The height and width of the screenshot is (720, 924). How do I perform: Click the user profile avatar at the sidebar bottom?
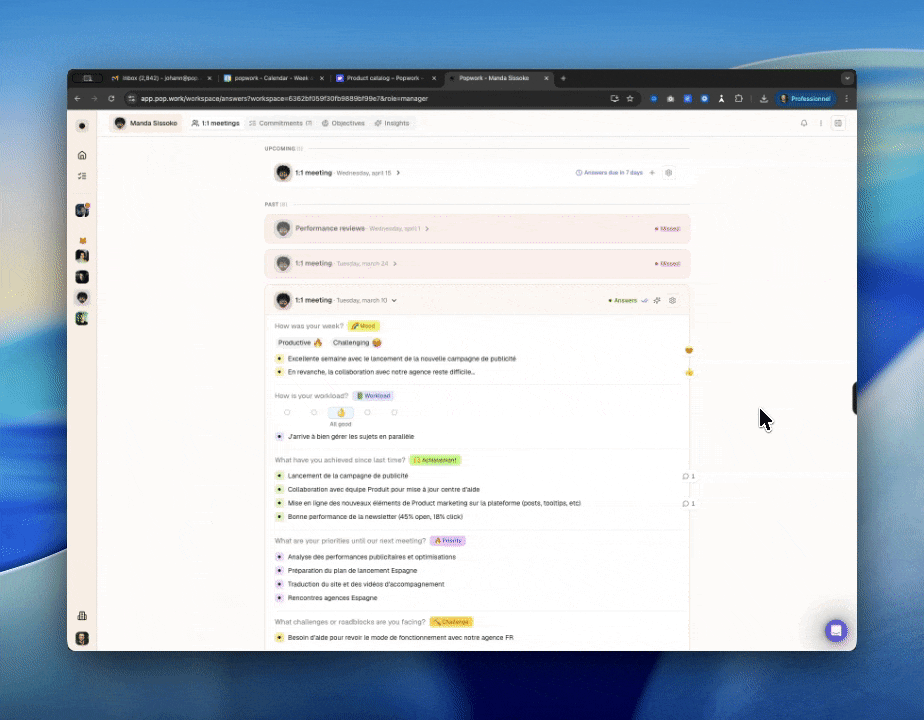(x=82, y=638)
